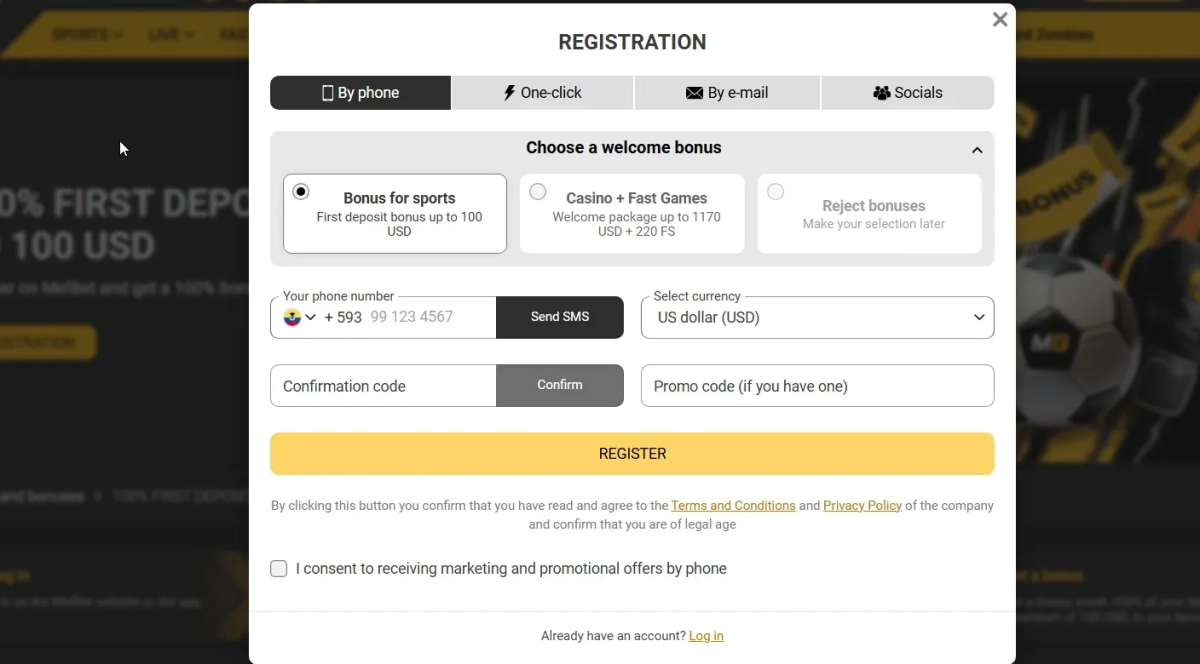Switch to the By e-mail tab
Image resolution: width=1200 pixels, height=664 pixels.
pyautogui.click(x=727, y=93)
